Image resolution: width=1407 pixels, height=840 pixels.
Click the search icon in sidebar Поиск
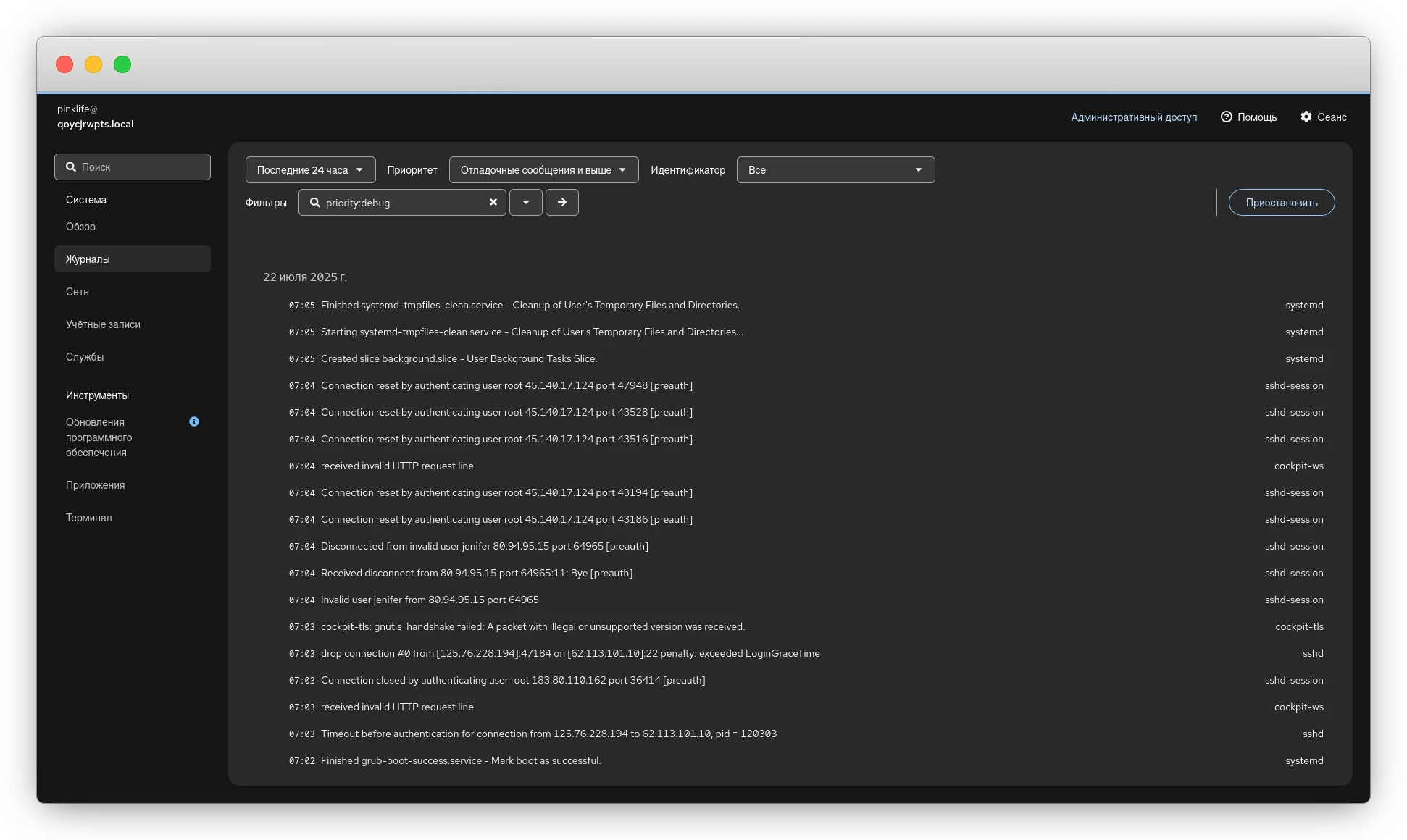tap(71, 167)
